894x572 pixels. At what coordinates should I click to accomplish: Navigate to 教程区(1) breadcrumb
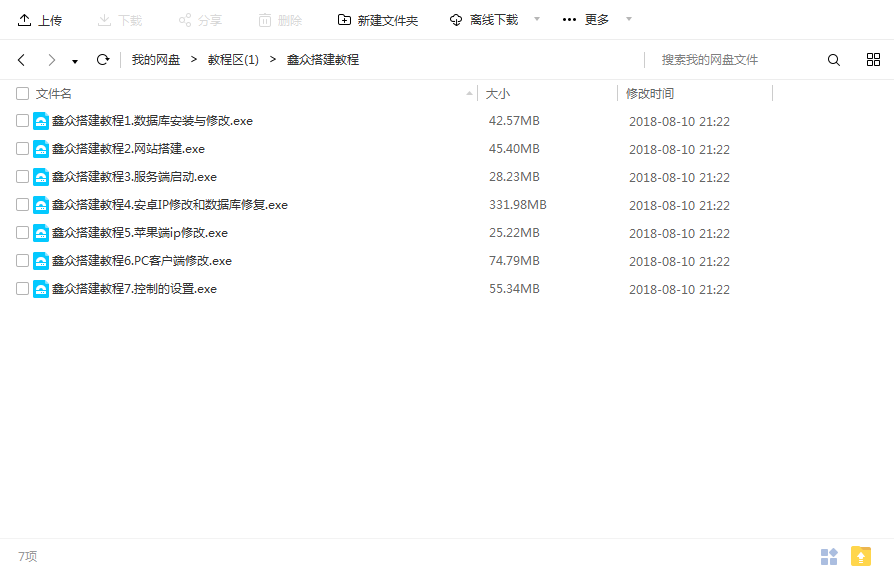pos(233,60)
